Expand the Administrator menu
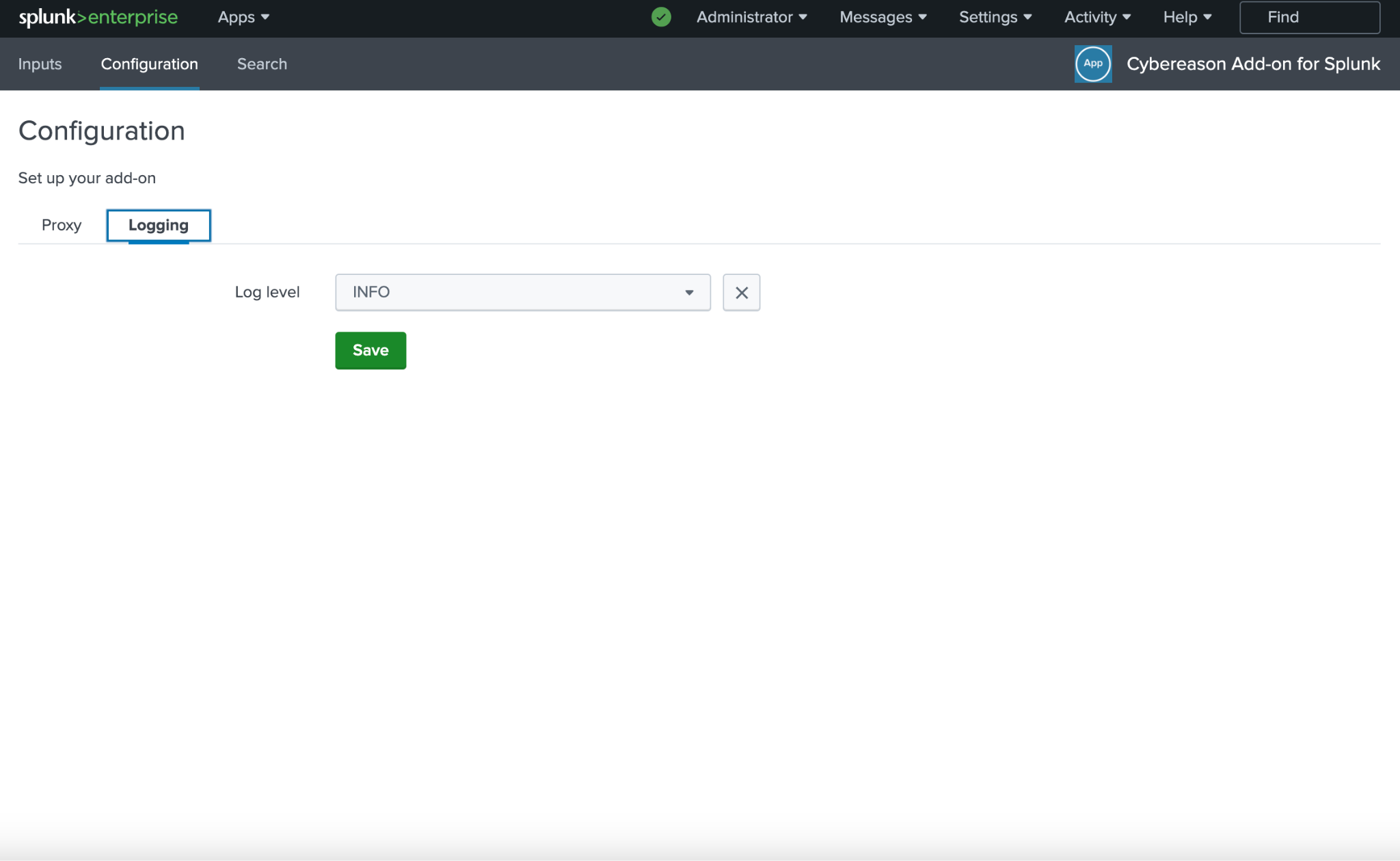The width and height of the screenshot is (1400, 861). pos(752,17)
